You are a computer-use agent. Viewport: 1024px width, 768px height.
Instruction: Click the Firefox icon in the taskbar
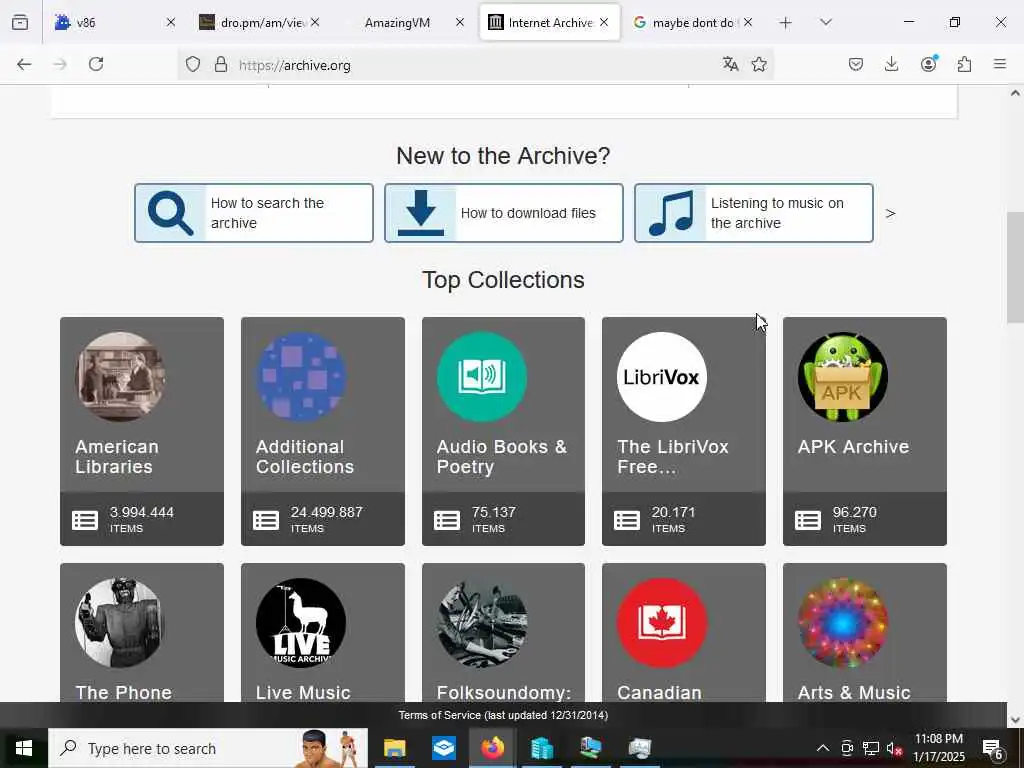[492, 748]
